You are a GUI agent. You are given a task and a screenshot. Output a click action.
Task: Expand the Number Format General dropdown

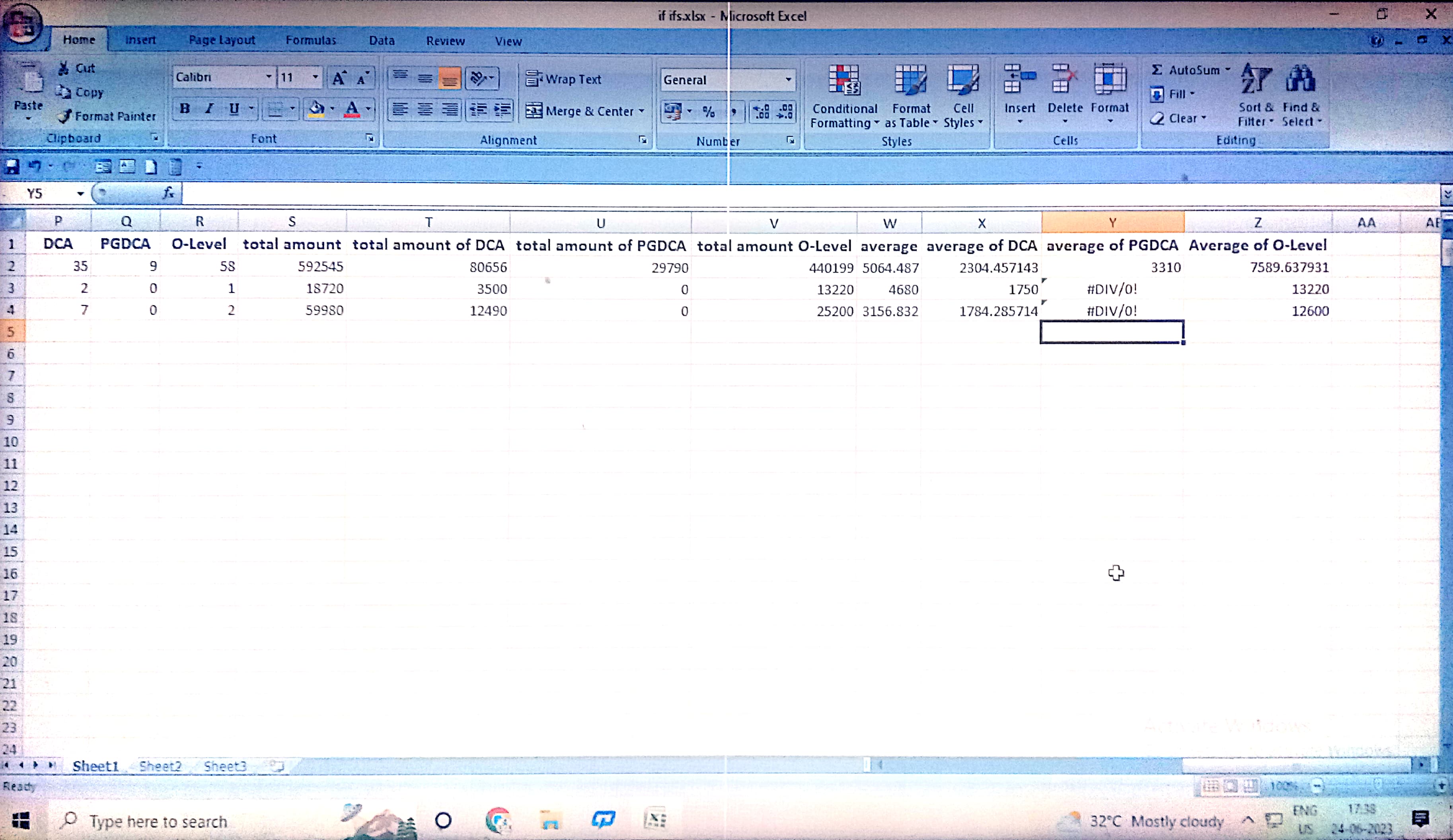point(788,80)
